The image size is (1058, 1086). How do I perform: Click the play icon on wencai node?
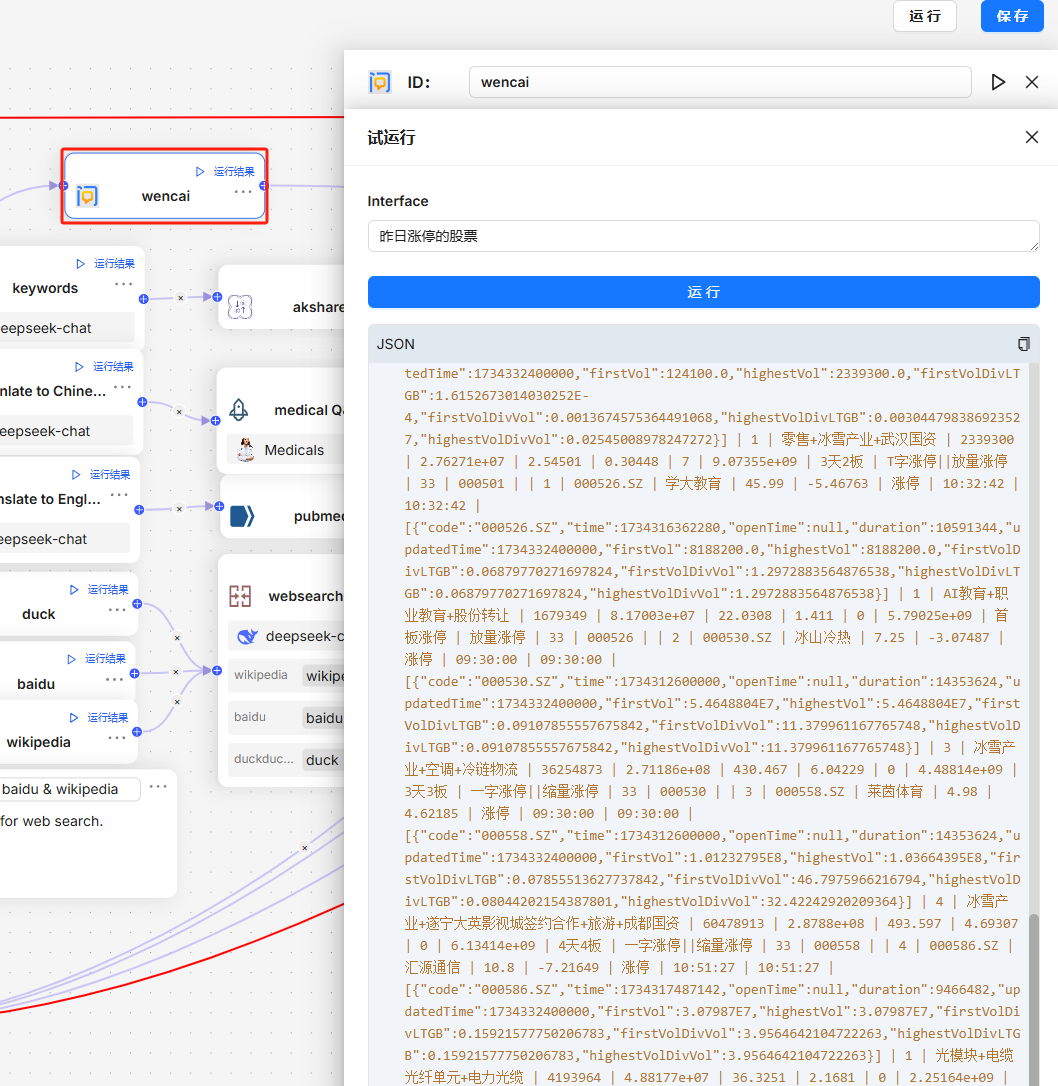pos(199,172)
